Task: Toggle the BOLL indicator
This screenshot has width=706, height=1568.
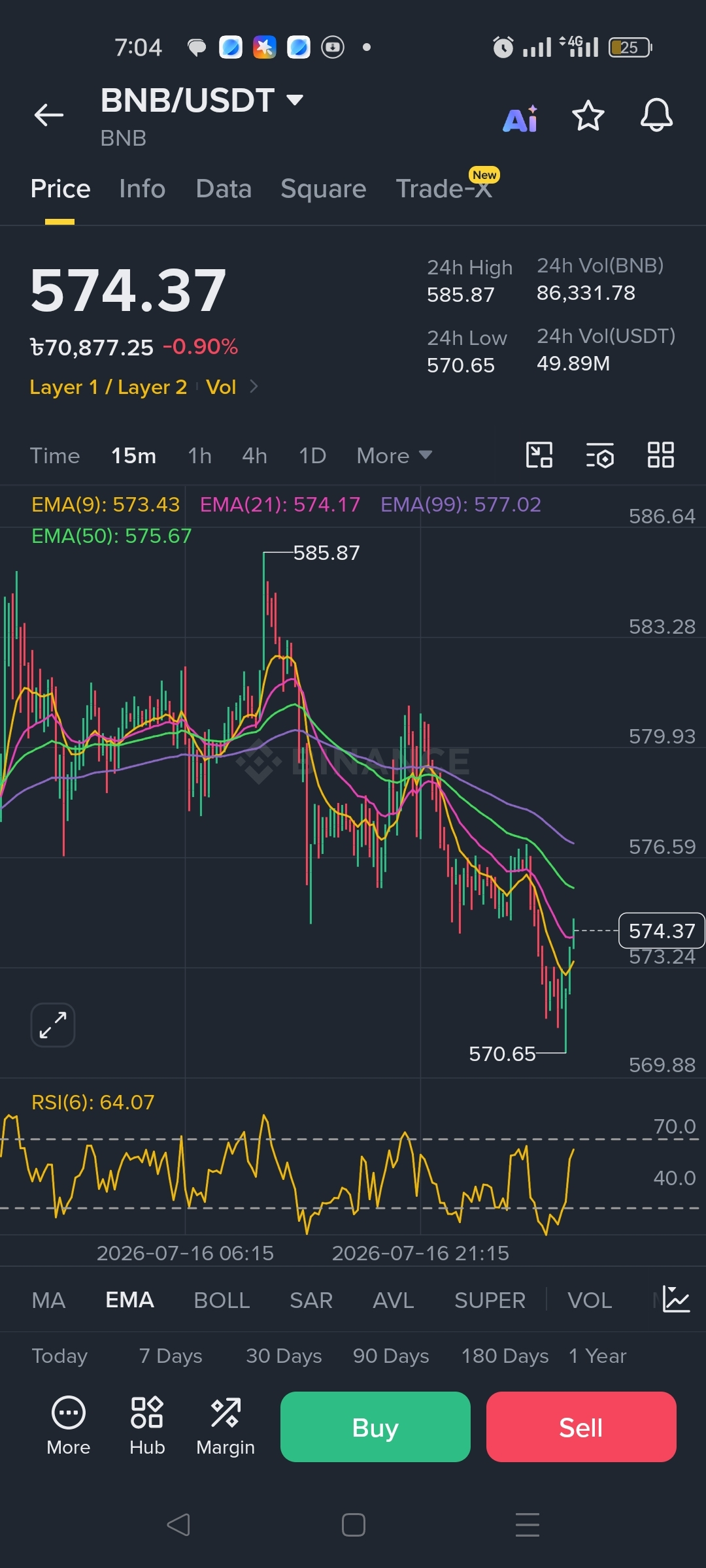Action: click(x=222, y=1300)
